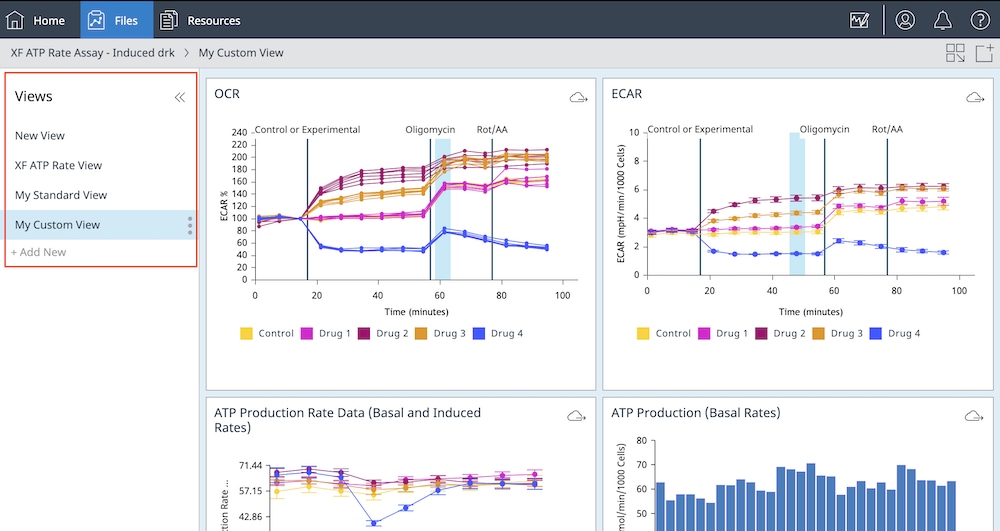1000x531 pixels.
Task: Open the notifications bell
Action: (x=943, y=20)
